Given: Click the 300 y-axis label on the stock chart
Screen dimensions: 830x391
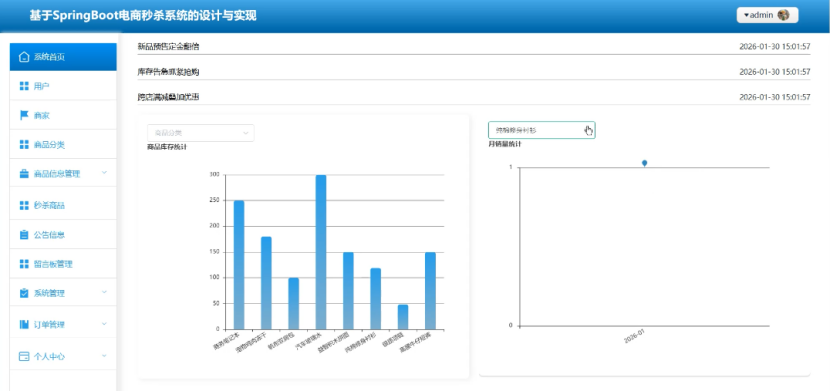Looking at the screenshot, I should coord(214,174).
